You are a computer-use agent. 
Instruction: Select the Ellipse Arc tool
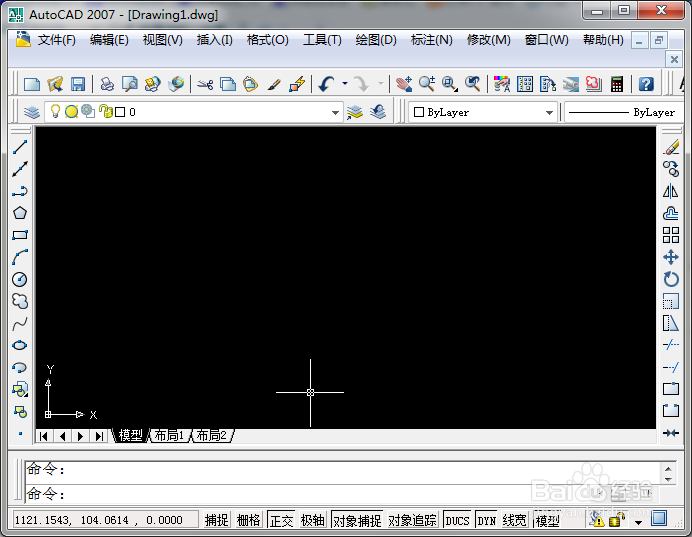(20, 368)
